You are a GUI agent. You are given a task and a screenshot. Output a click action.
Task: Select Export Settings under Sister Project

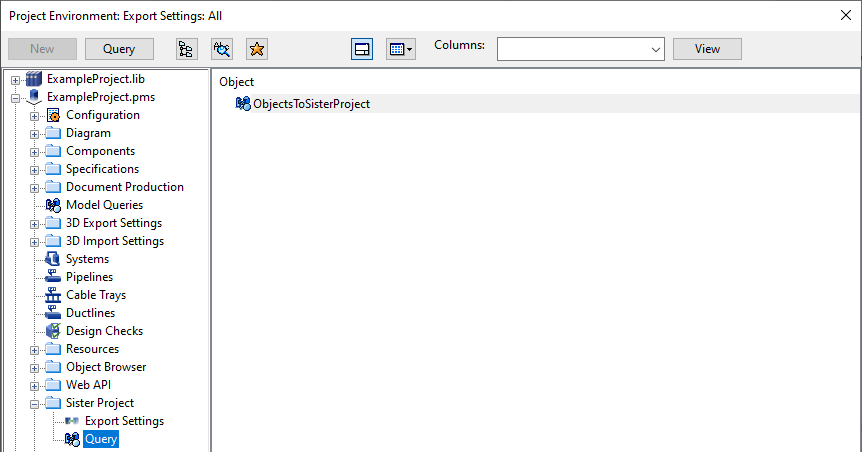124,421
